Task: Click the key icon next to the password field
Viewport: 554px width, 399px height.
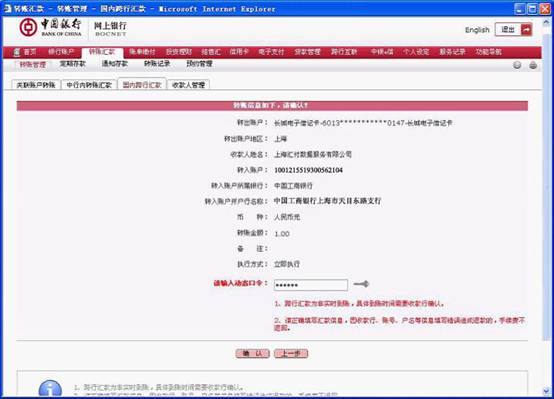Action: pos(361,284)
